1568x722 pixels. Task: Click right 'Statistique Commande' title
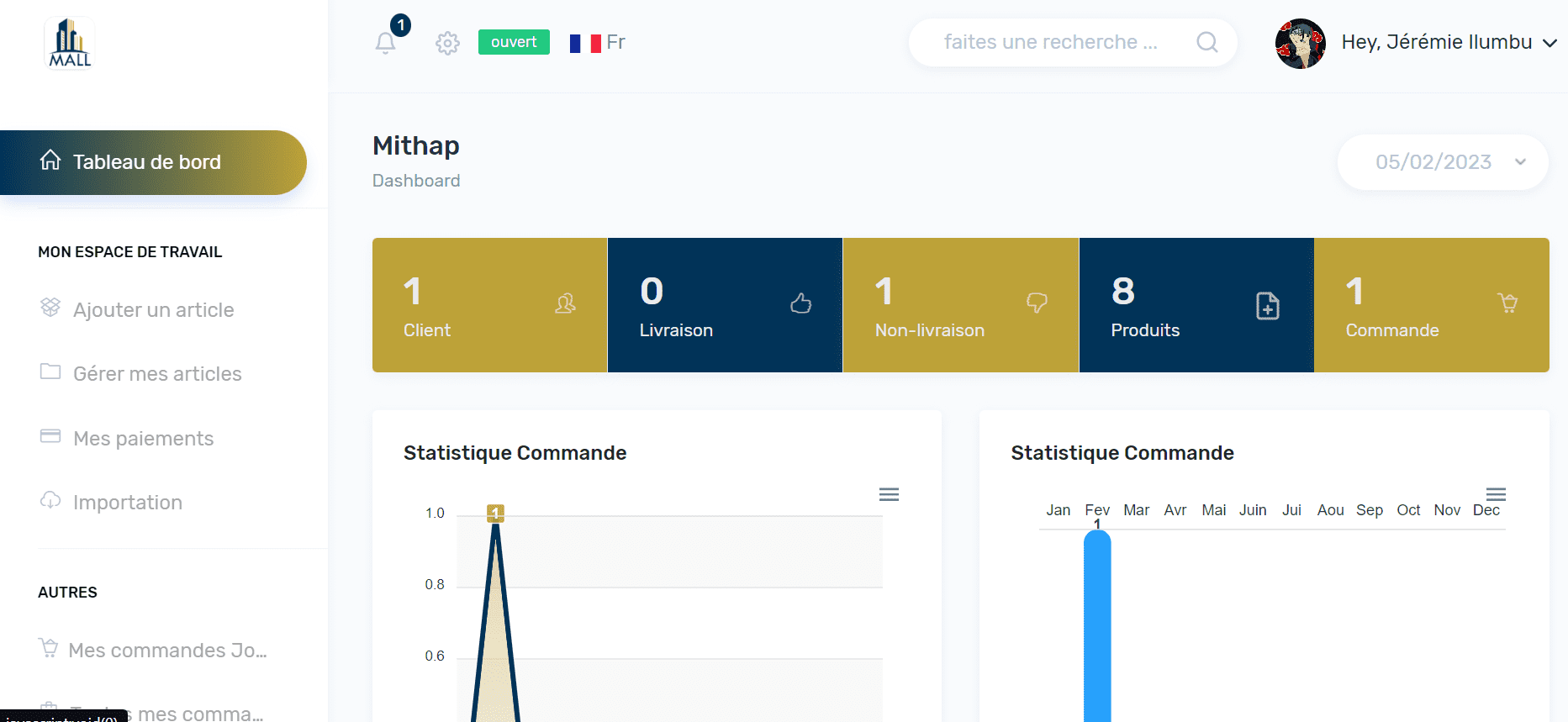pos(1122,453)
